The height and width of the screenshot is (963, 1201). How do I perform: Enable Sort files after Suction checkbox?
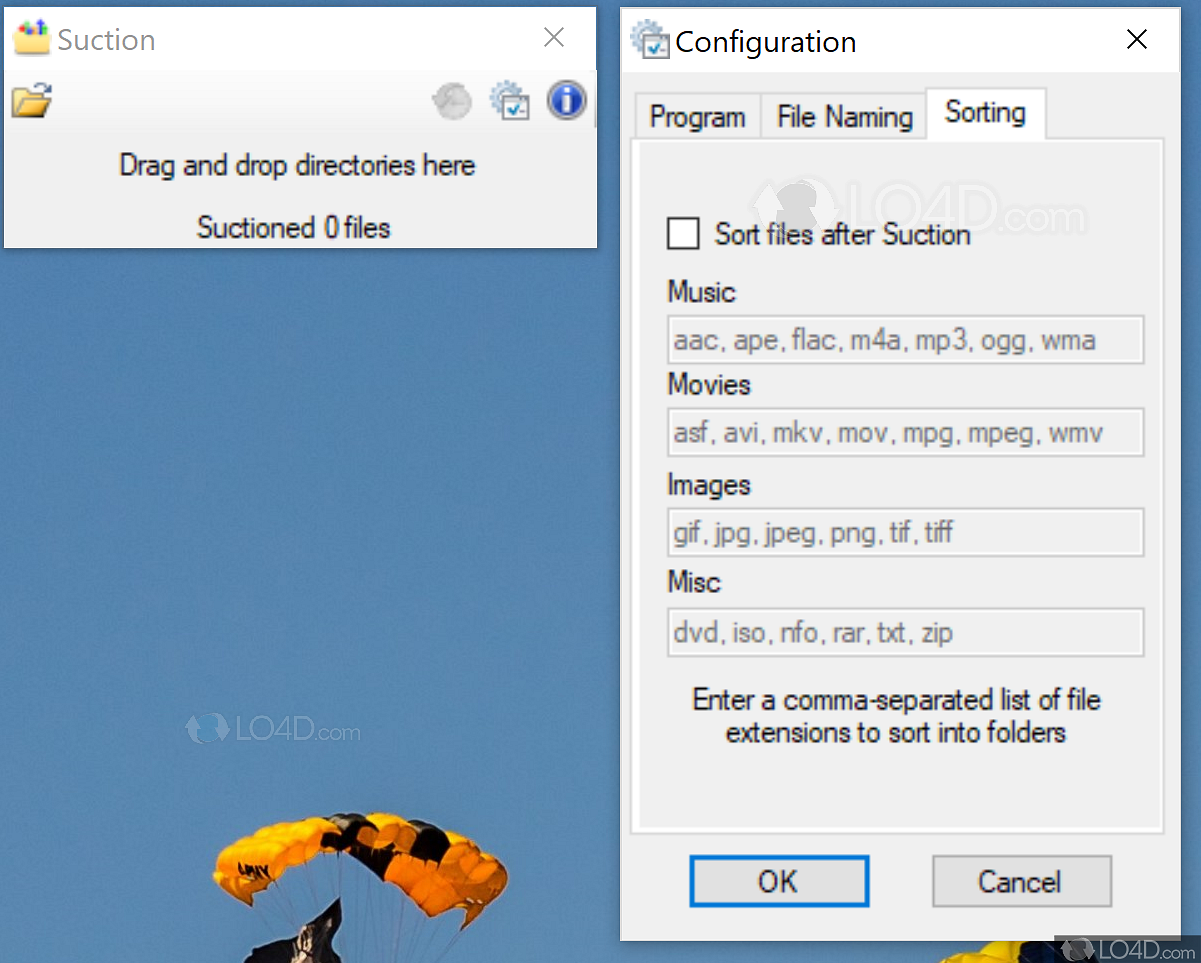coord(684,234)
